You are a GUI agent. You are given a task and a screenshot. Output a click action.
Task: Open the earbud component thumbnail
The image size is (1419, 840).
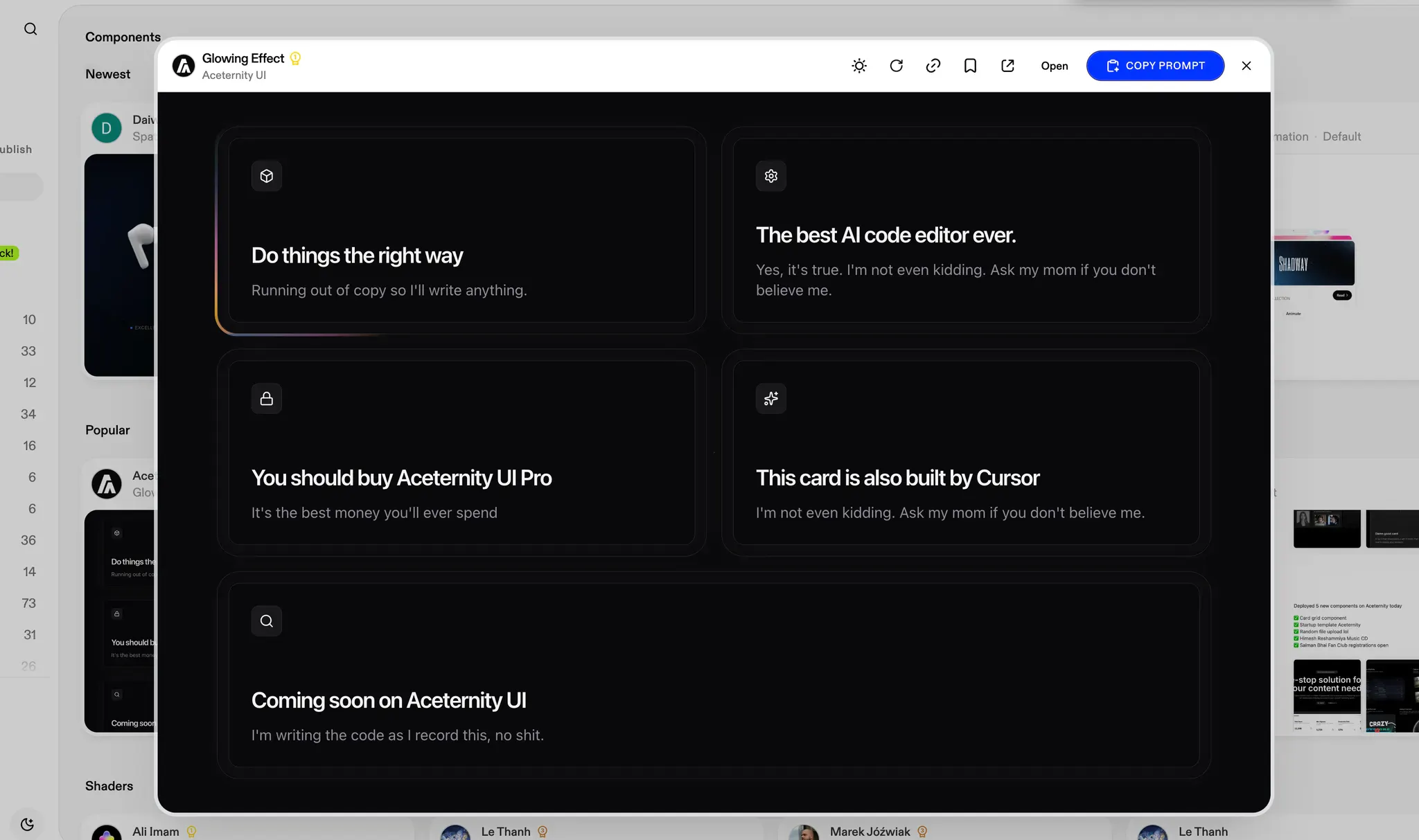[x=121, y=265]
